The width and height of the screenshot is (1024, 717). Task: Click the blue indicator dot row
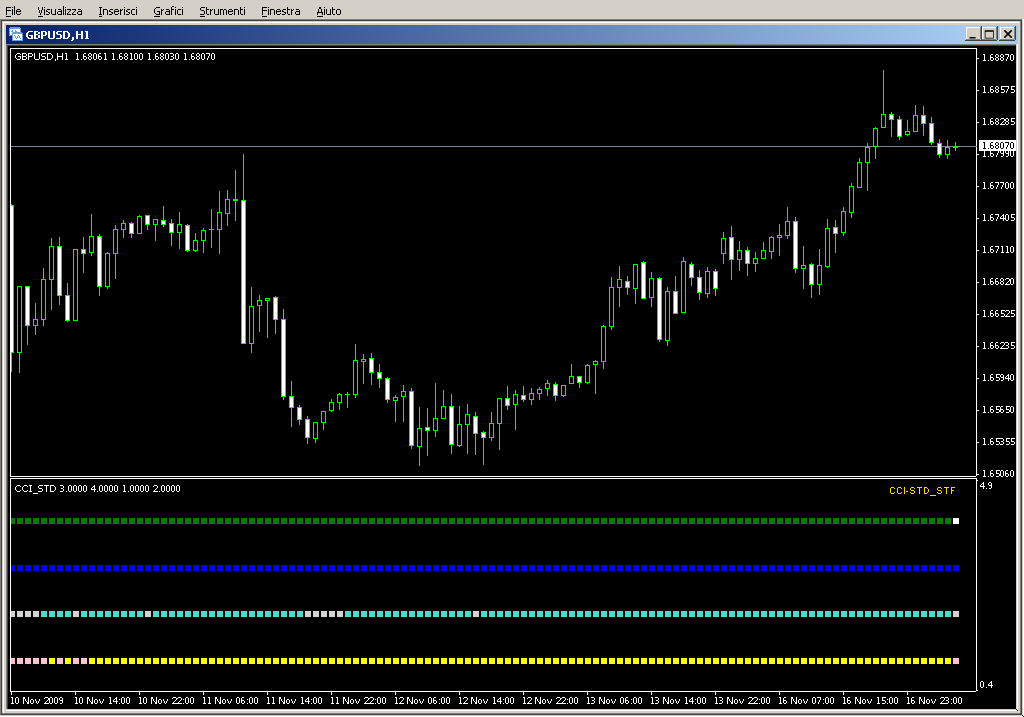pos(480,568)
